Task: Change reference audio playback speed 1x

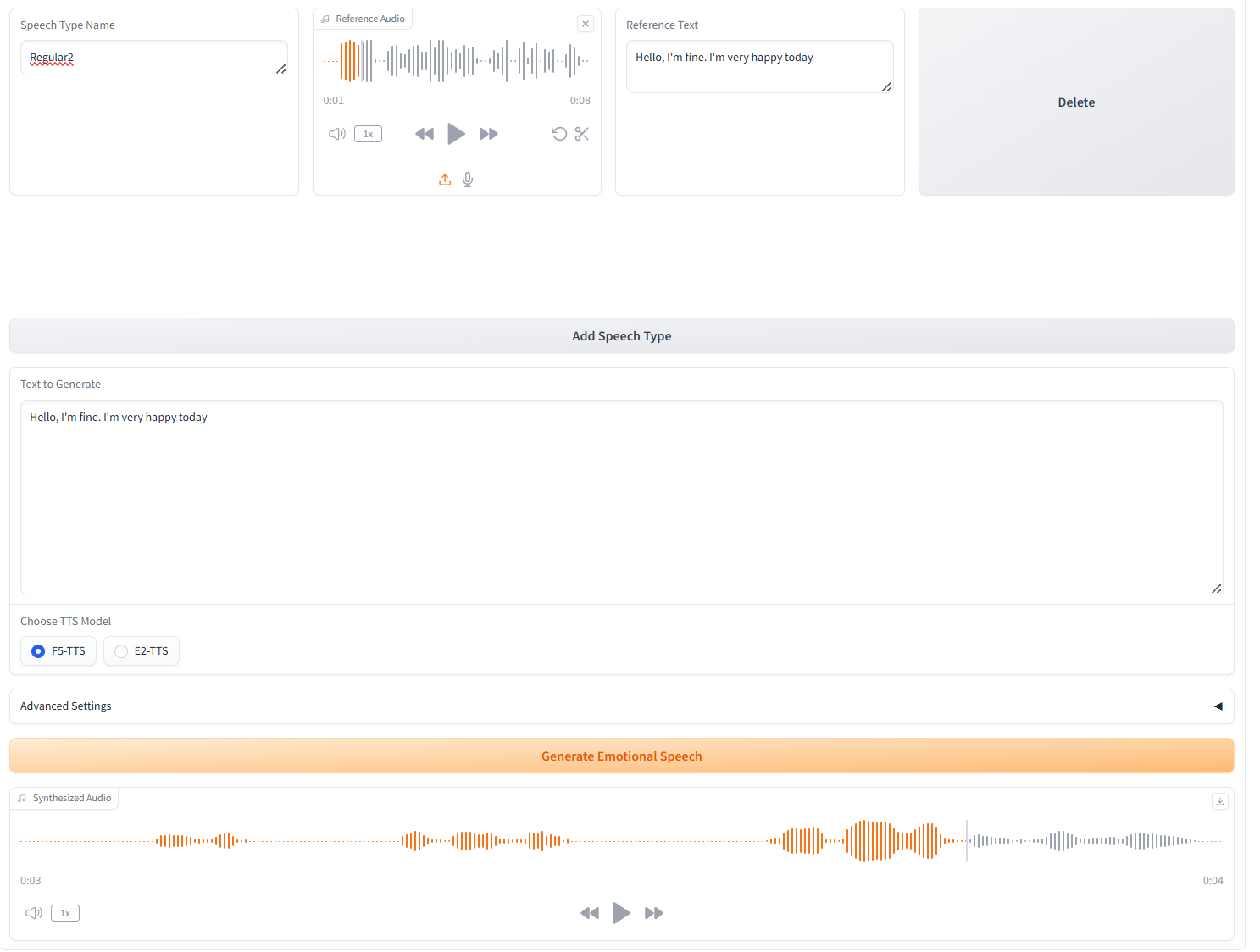Action: (x=368, y=134)
